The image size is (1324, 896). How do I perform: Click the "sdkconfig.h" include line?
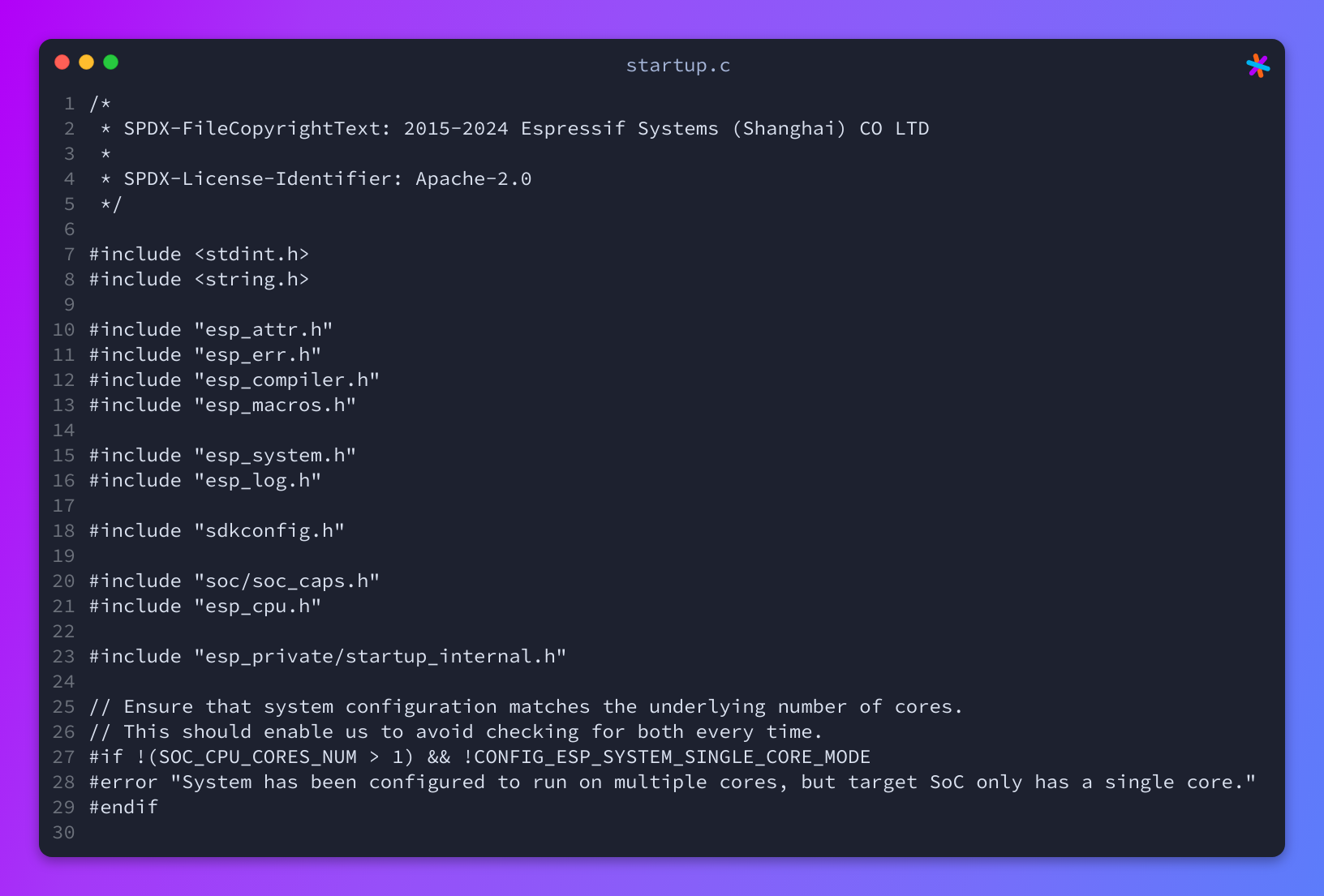217,531
